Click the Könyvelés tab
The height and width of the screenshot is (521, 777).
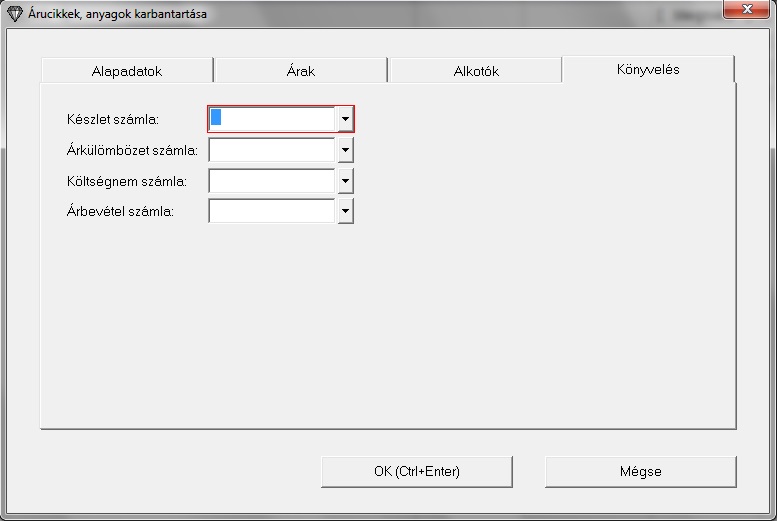pos(648,69)
